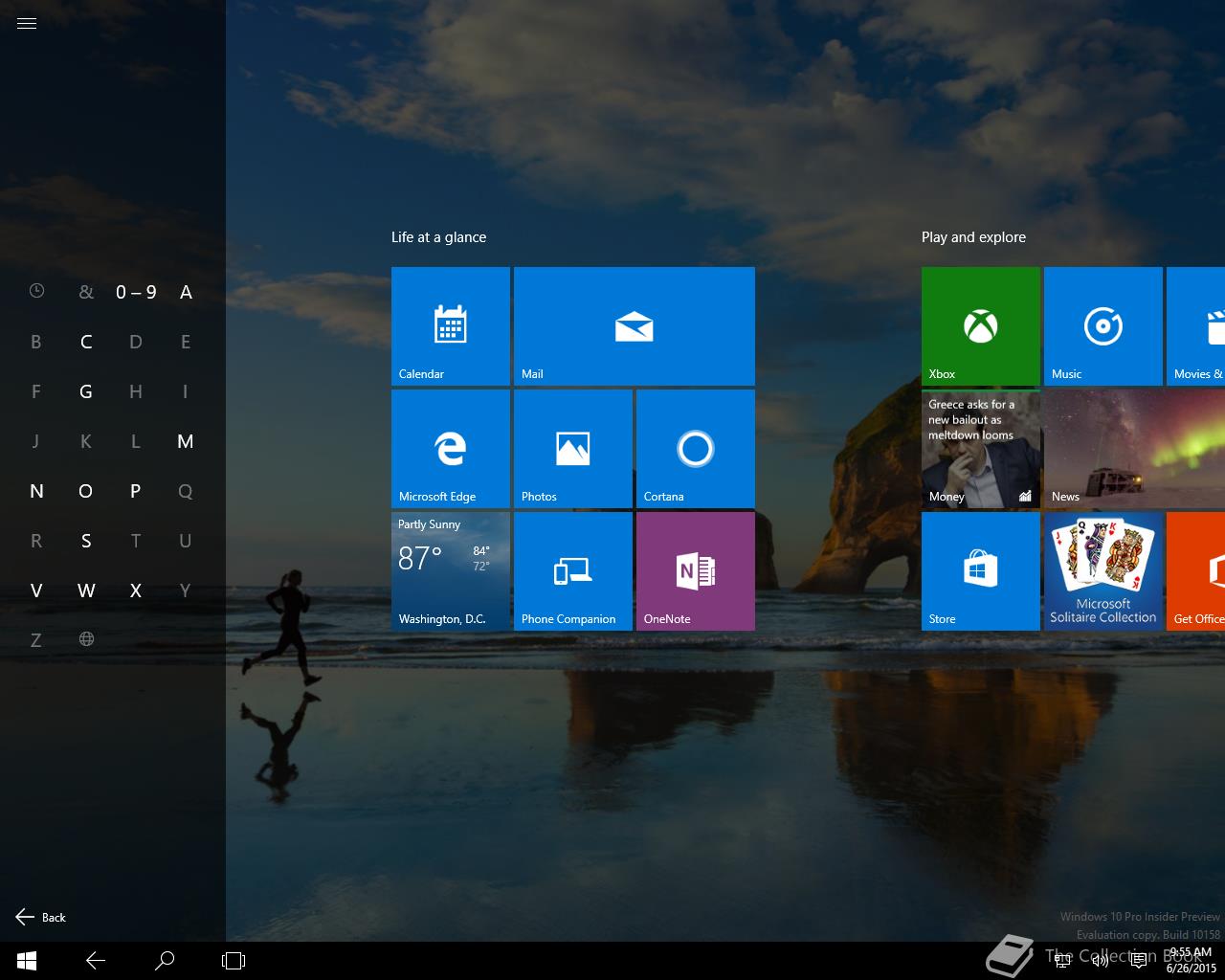Open the Photos tile

point(573,449)
